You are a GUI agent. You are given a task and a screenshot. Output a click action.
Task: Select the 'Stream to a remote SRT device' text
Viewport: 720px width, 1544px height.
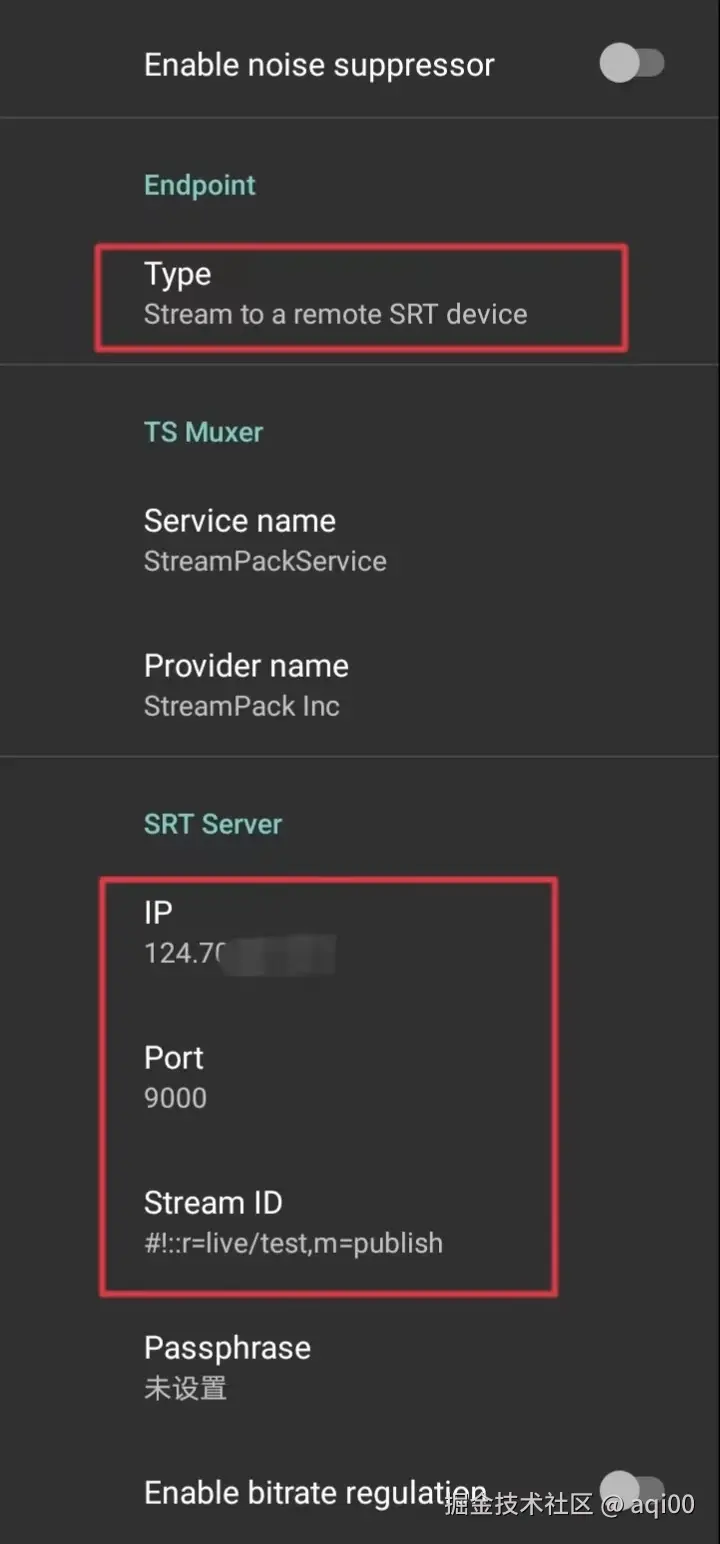click(335, 314)
